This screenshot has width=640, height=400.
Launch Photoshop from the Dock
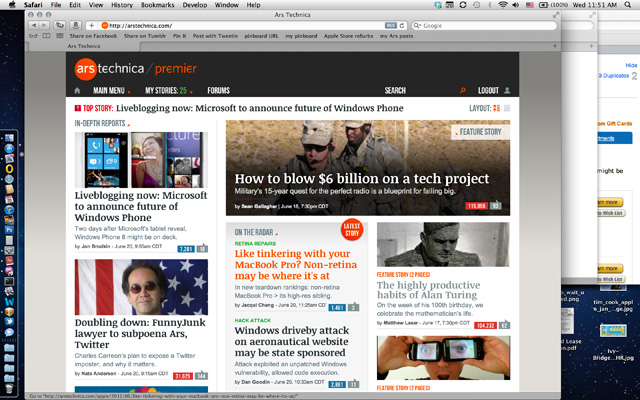pyautogui.click(x=9, y=230)
